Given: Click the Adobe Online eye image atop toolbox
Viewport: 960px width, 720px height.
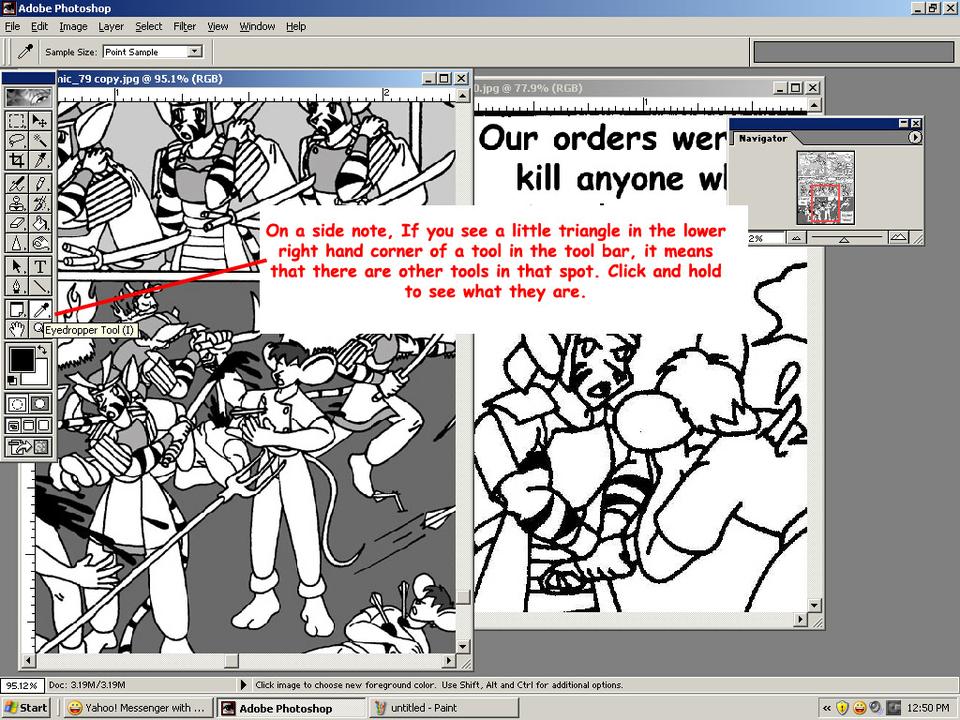Looking at the screenshot, I should 28,97.
